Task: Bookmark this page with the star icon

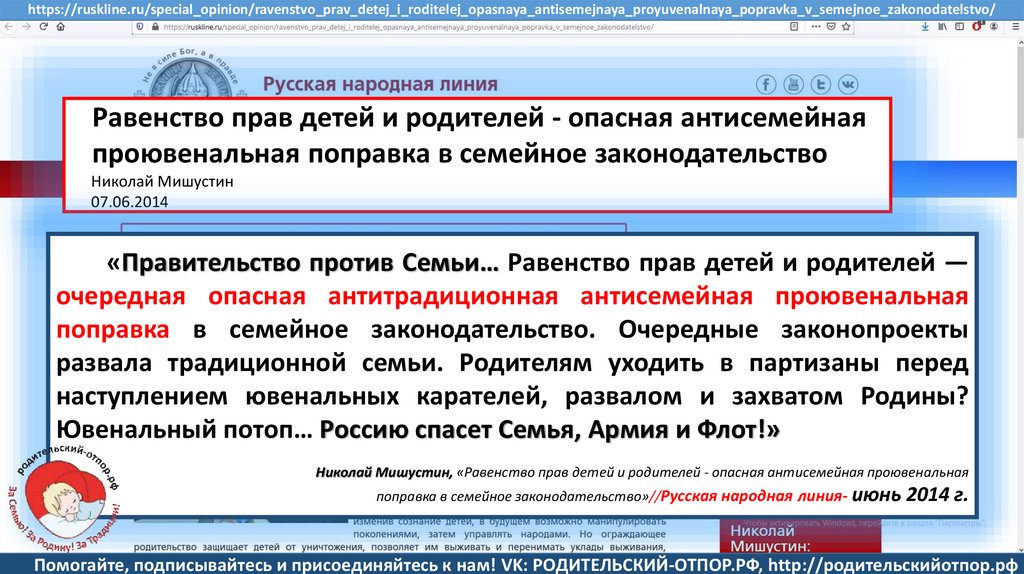Action: point(846,27)
